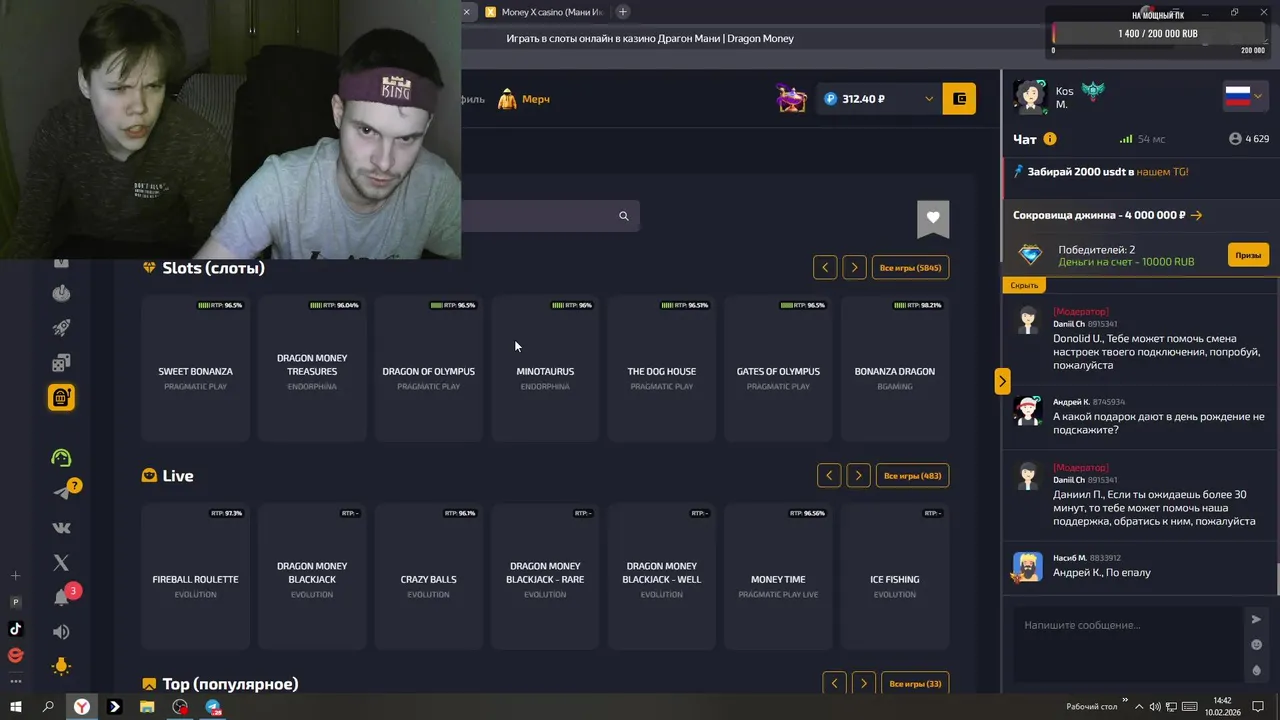
Task: Open the Dragon of Olympus slot card
Action: [428, 369]
